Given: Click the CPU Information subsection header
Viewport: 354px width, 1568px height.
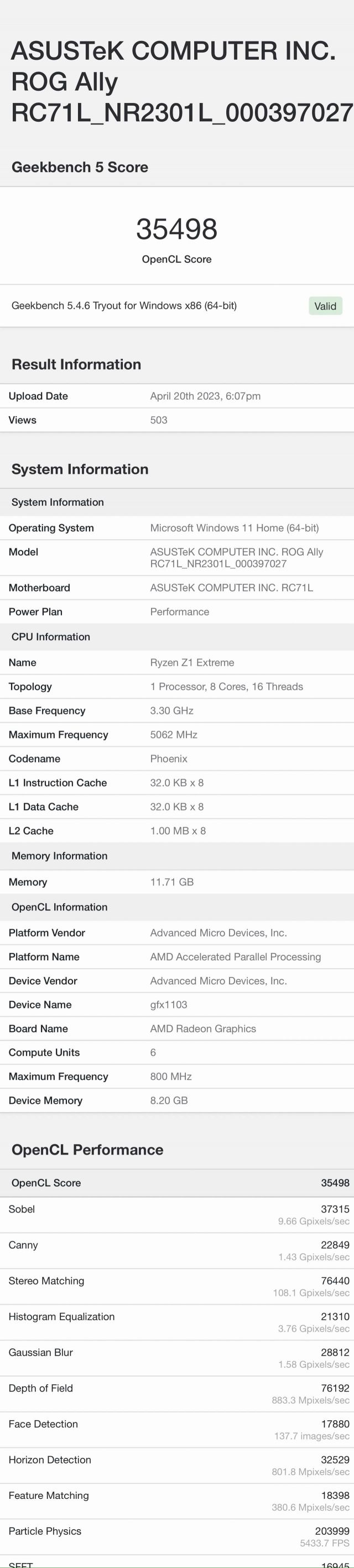Looking at the screenshot, I should [x=50, y=636].
